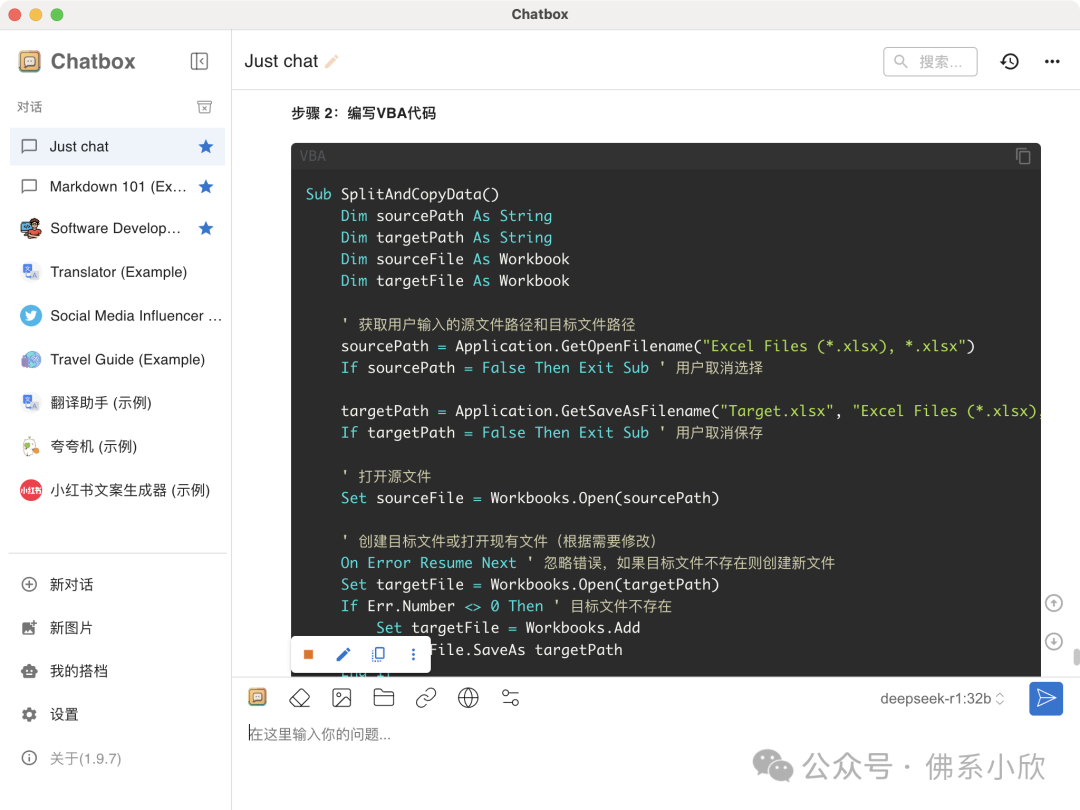Copy the VBA code block
The height and width of the screenshot is (810, 1080).
(x=1023, y=156)
